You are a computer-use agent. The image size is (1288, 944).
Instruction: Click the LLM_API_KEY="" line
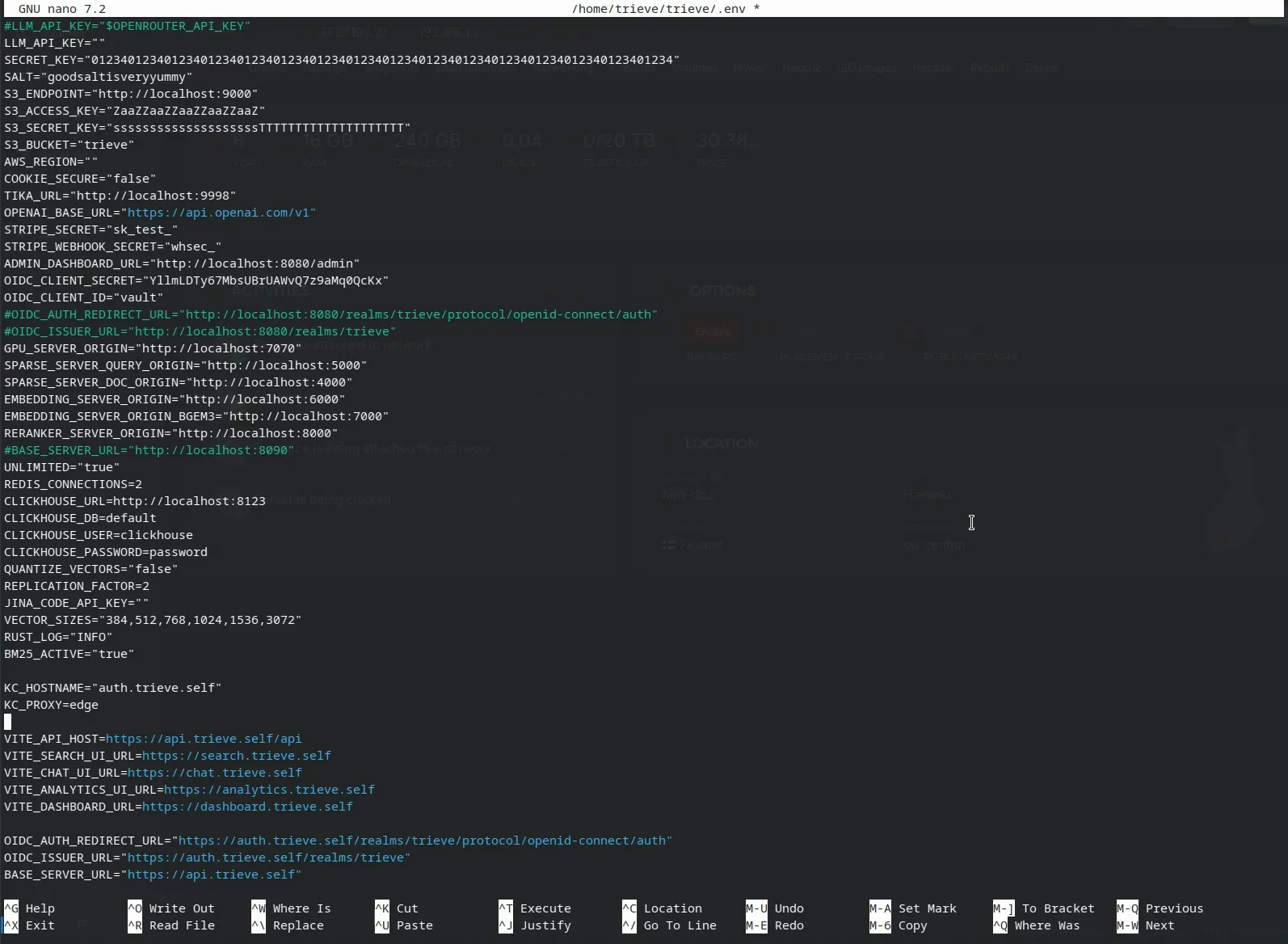coord(55,43)
